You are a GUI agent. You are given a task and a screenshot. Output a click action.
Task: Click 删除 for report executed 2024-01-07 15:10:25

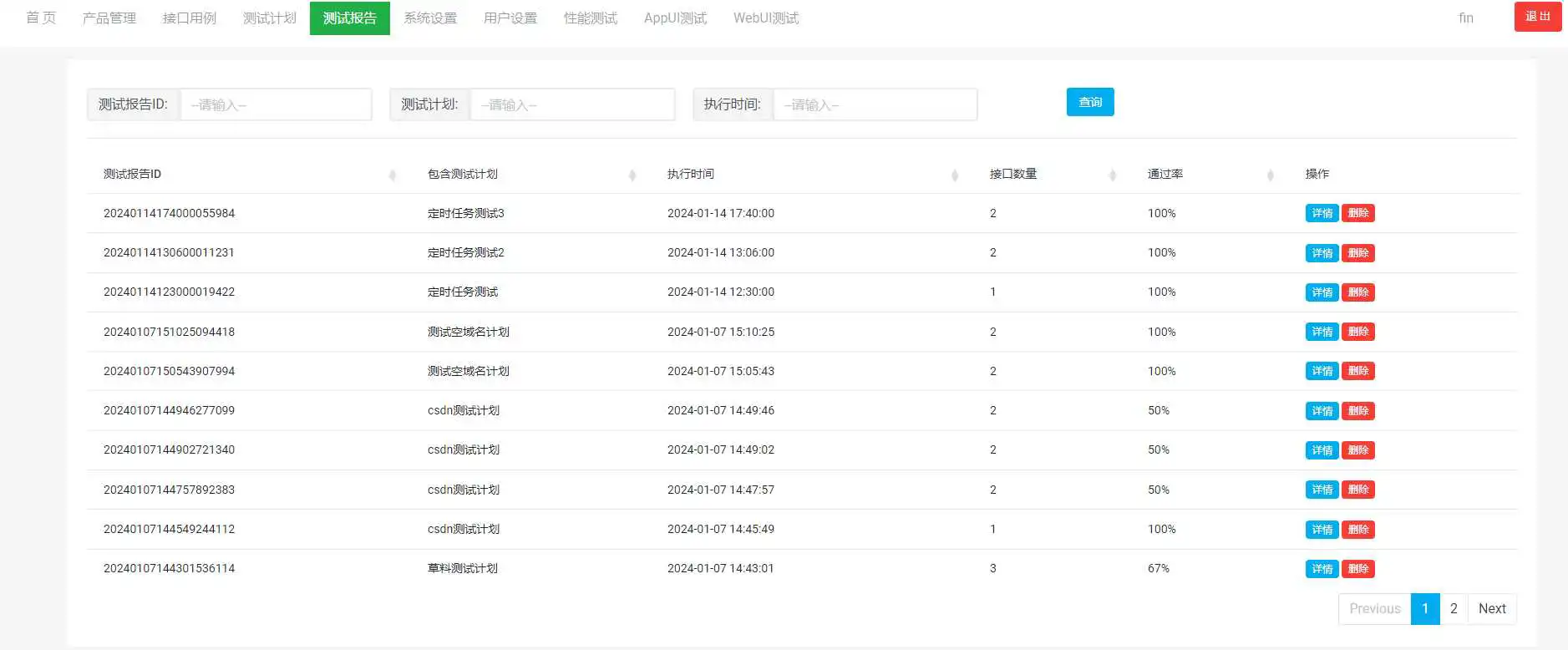click(1358, 332)
